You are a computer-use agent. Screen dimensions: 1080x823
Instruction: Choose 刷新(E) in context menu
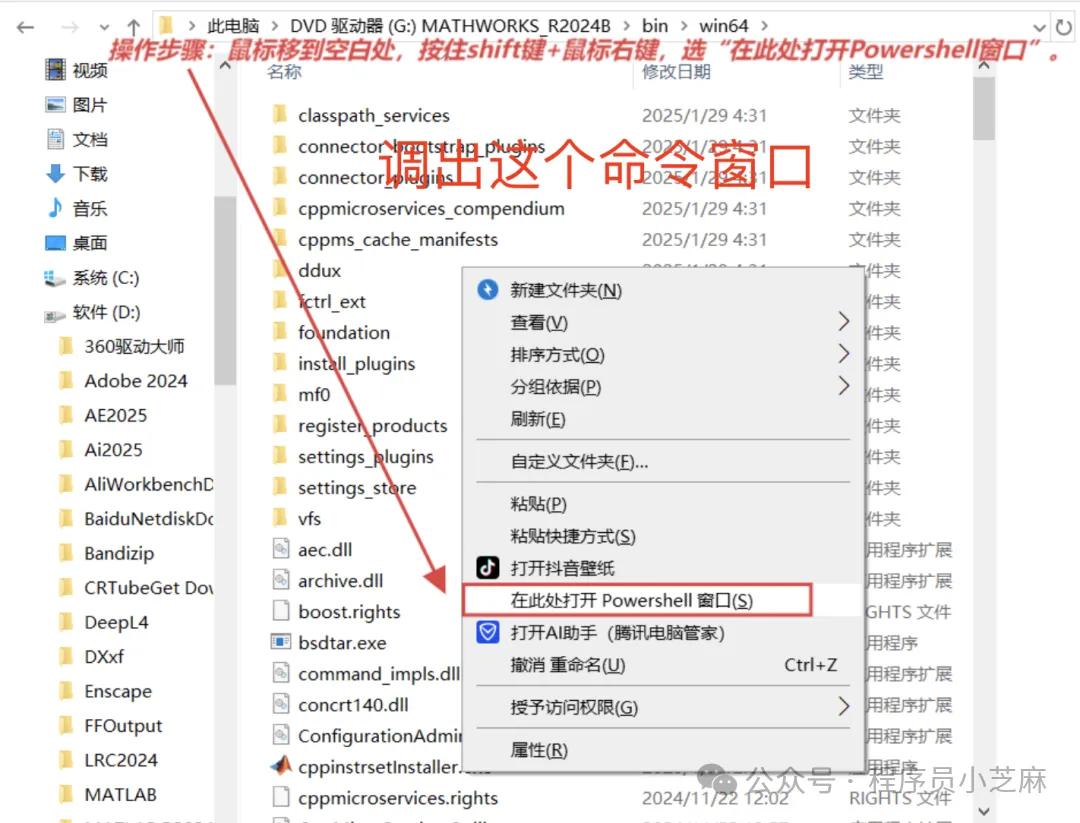click(x=663, y=419)
